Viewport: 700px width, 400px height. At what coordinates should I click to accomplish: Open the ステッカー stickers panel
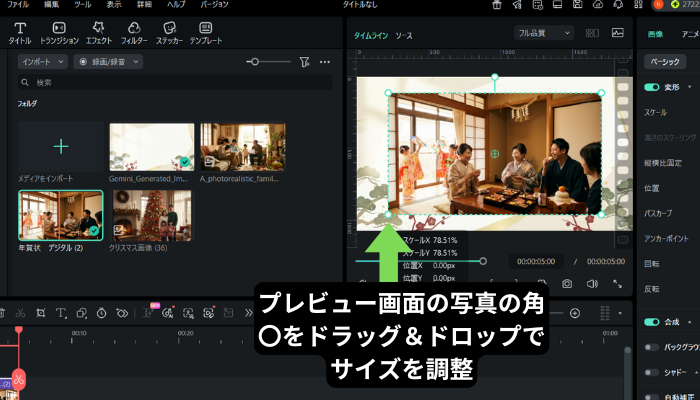point(169,33)
